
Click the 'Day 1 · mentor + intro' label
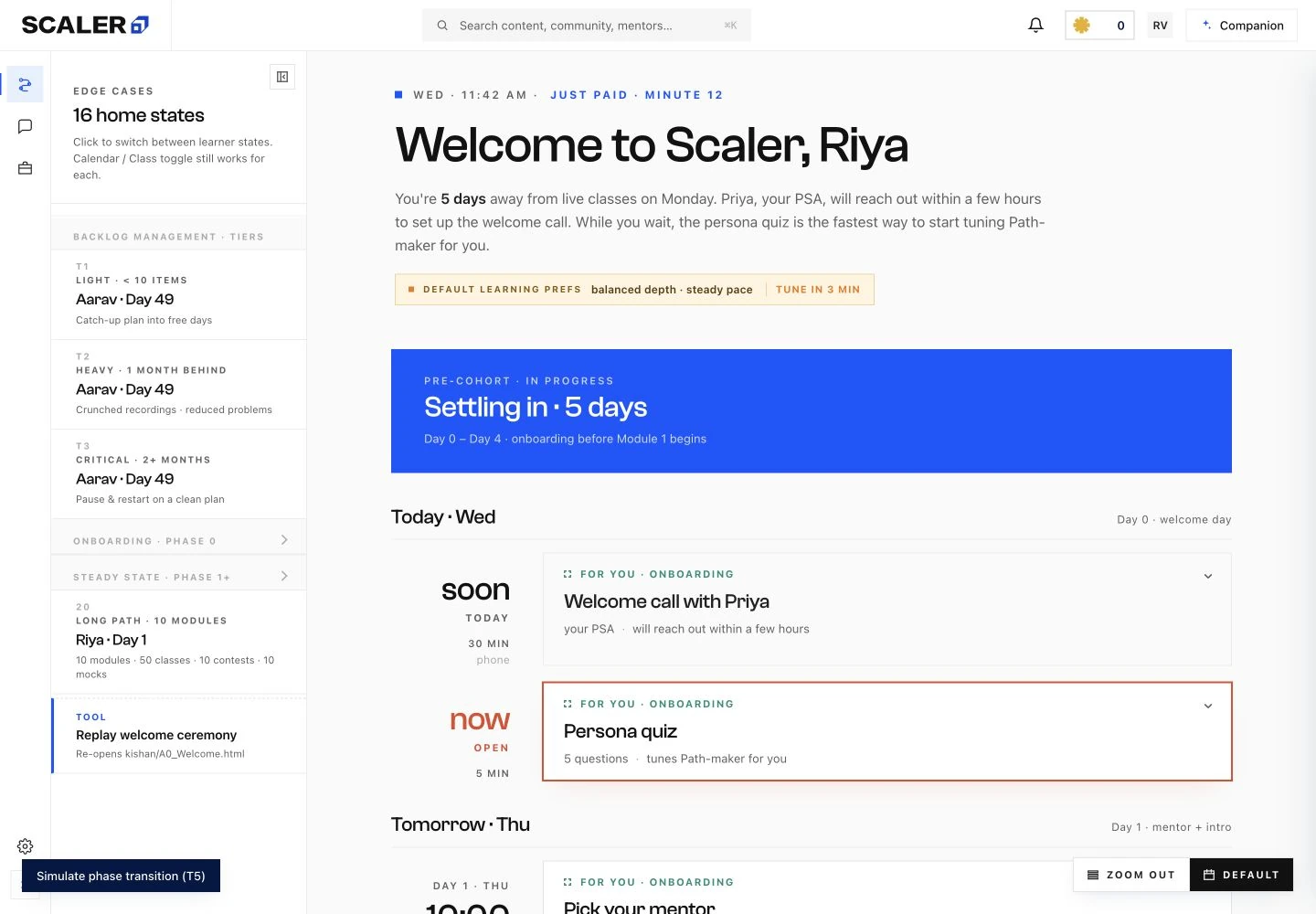[1172, 827]
